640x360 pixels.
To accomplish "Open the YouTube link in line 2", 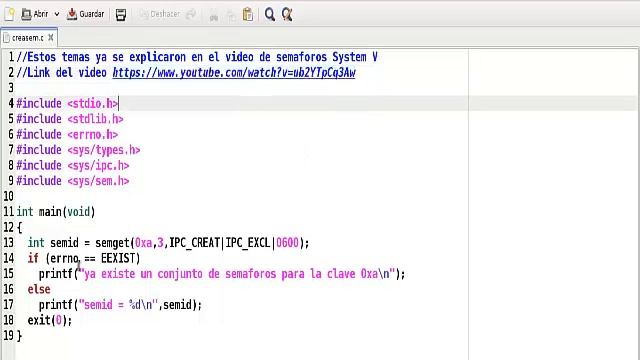I will [234, 73].
